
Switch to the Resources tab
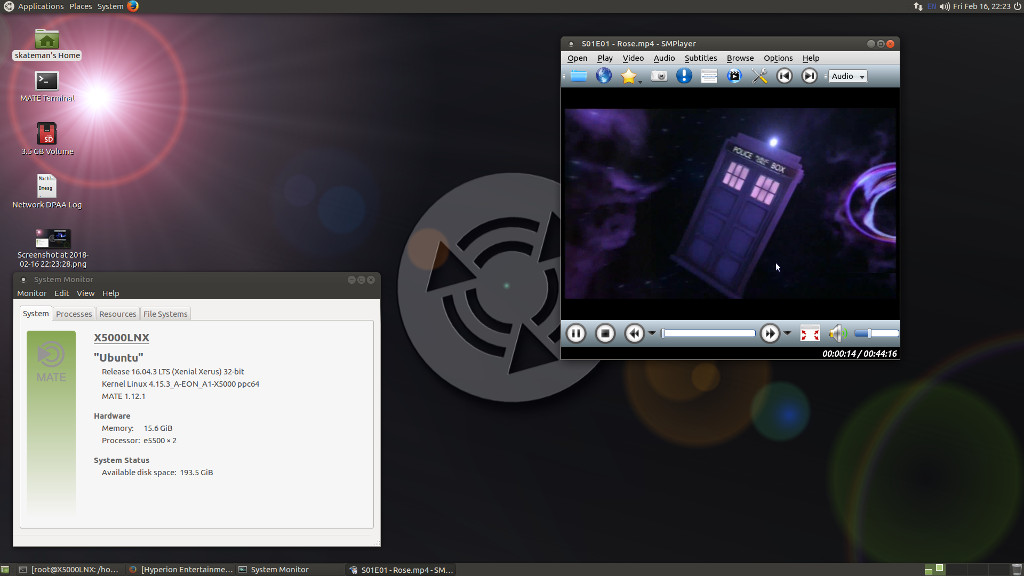118,314
